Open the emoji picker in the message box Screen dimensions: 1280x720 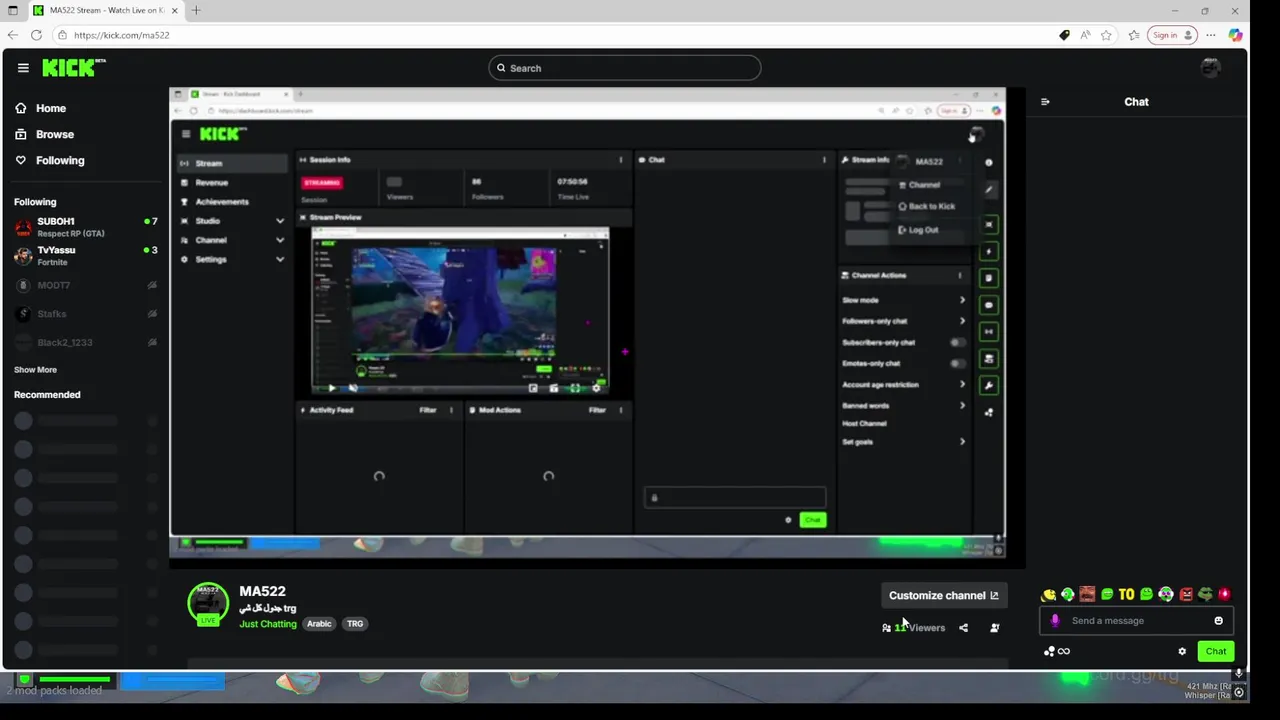[x=1218, y=621]
